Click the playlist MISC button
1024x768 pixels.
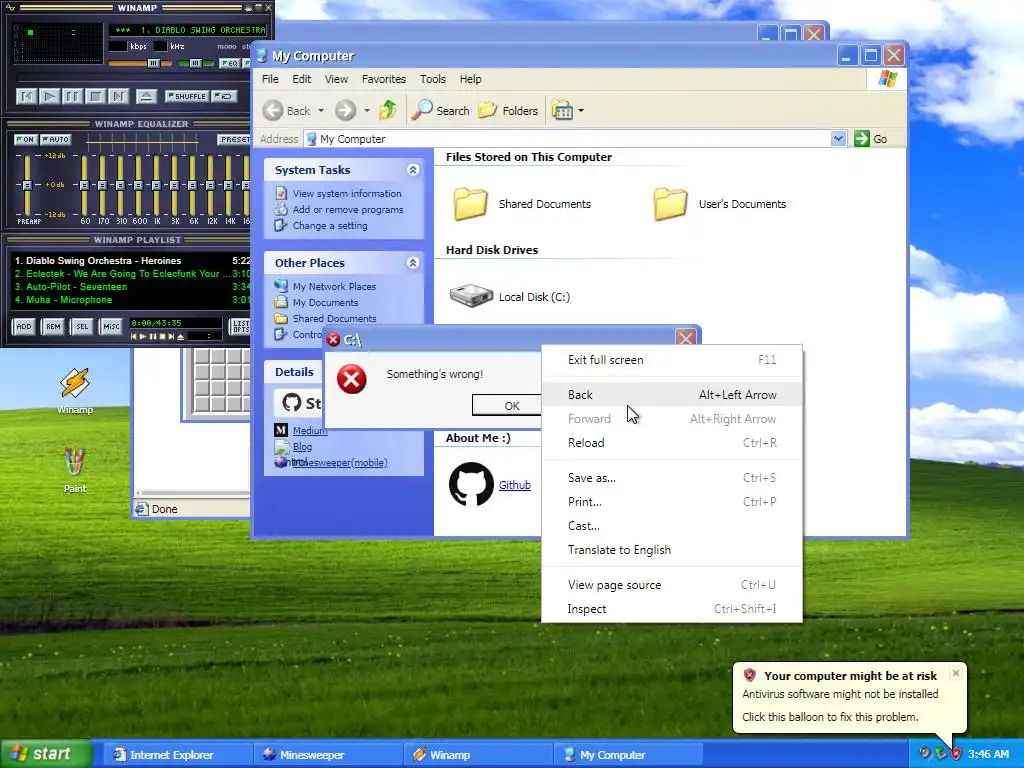pos(111,327)
